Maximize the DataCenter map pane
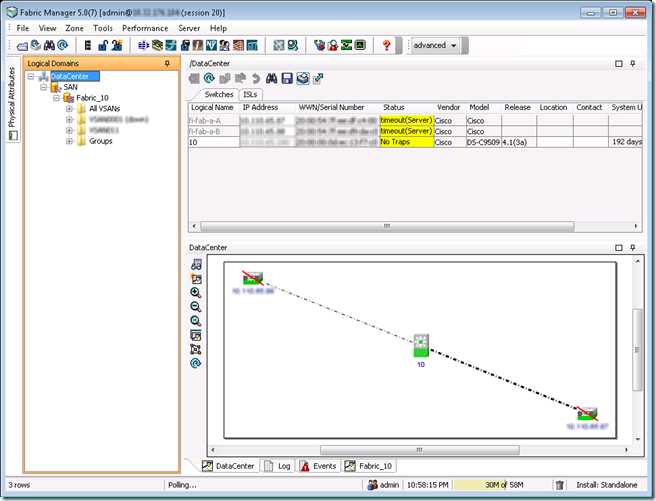 [x=619, y=248]
